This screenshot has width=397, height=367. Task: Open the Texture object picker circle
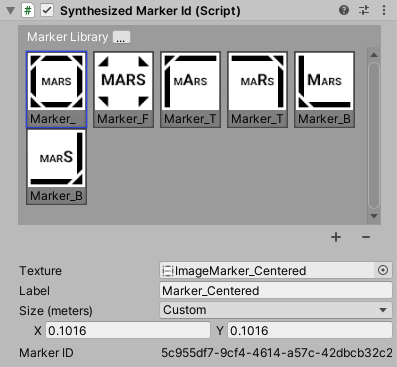pyautogui.click(x=383, y=270)
